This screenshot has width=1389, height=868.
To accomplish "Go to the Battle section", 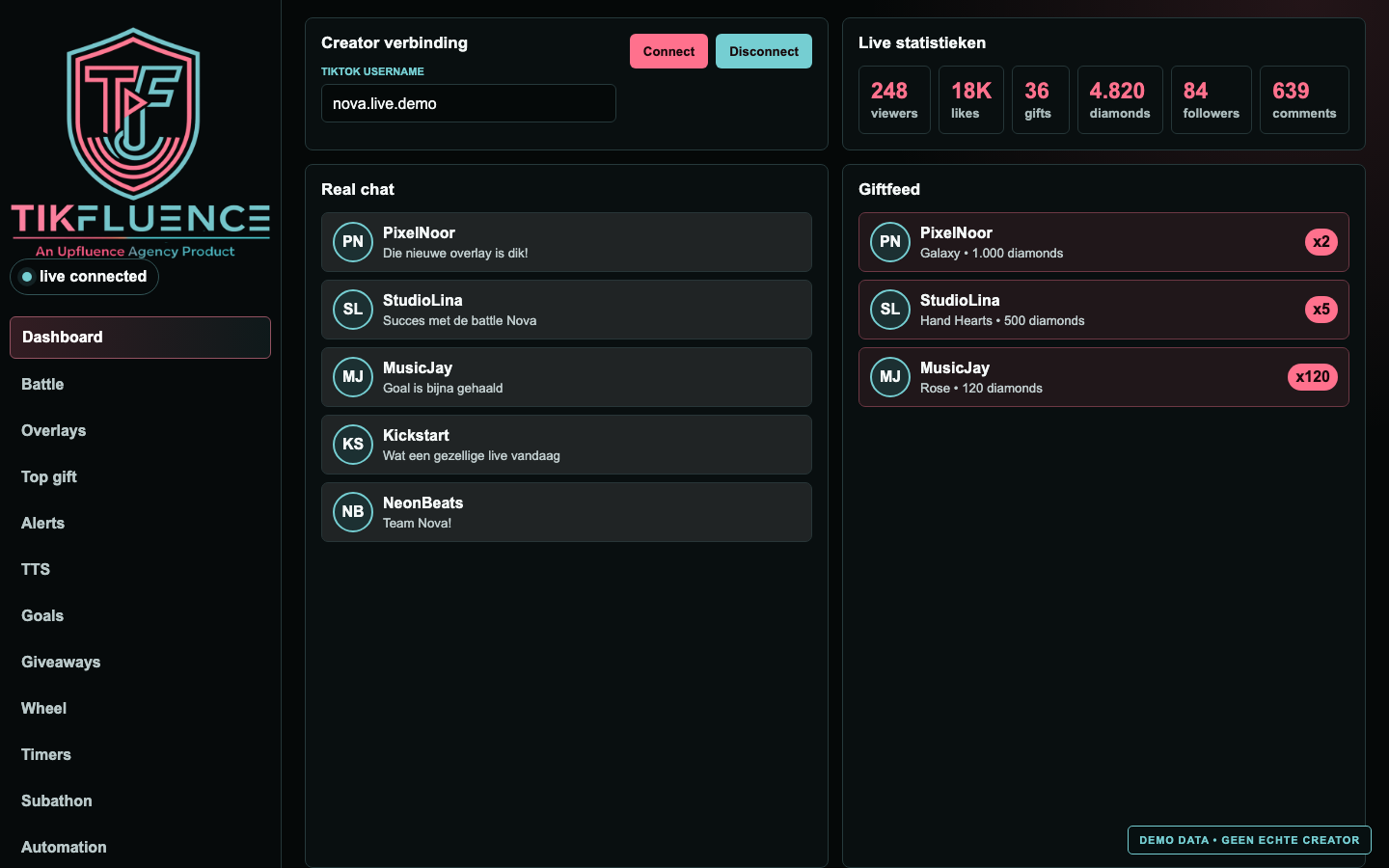I will [x=140, y=384].
